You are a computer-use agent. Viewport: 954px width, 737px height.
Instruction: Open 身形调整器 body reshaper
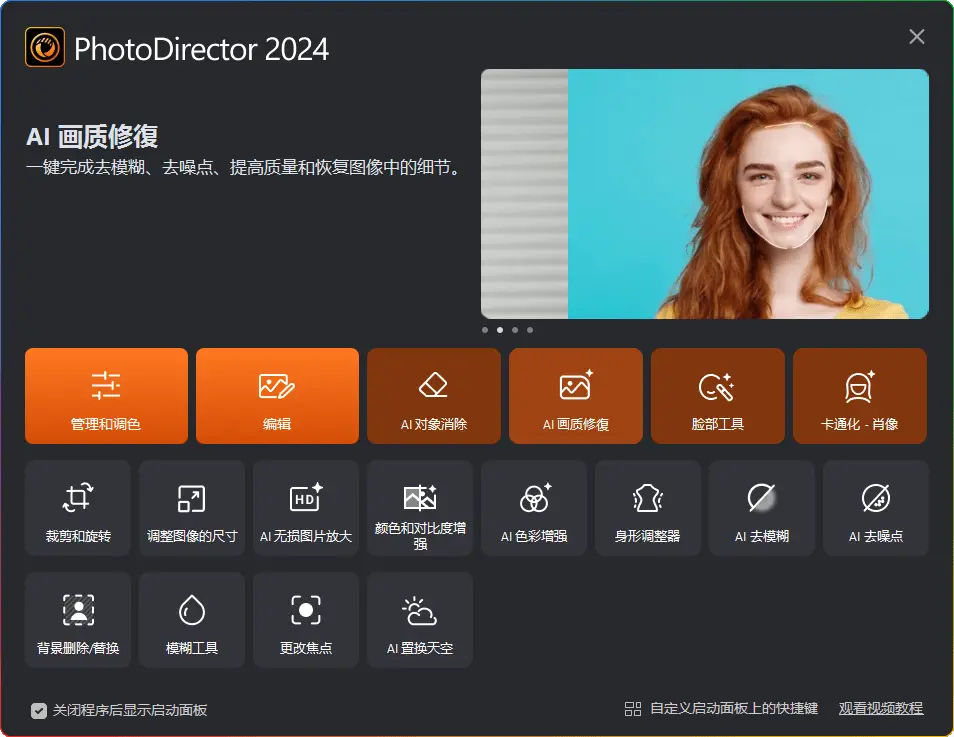coord(648,508)
